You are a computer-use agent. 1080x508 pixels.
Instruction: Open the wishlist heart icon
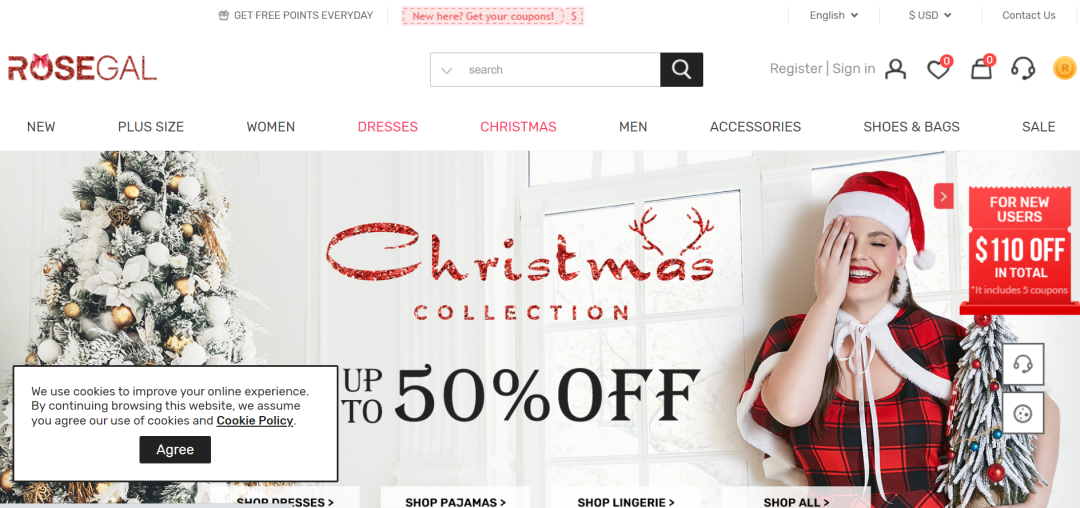938,69
